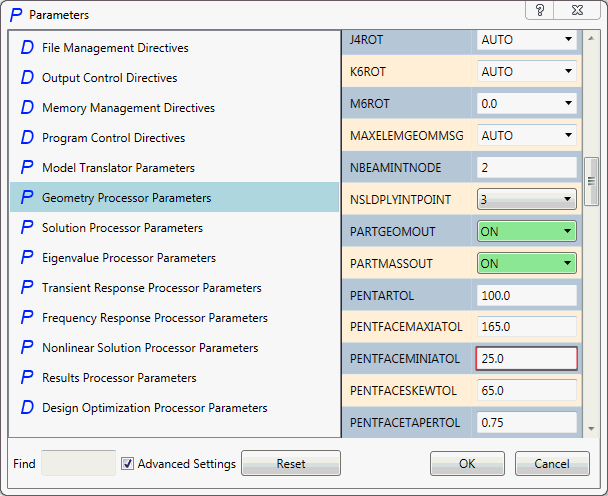Click the D icon beside File Management Directives

[27, 48]
